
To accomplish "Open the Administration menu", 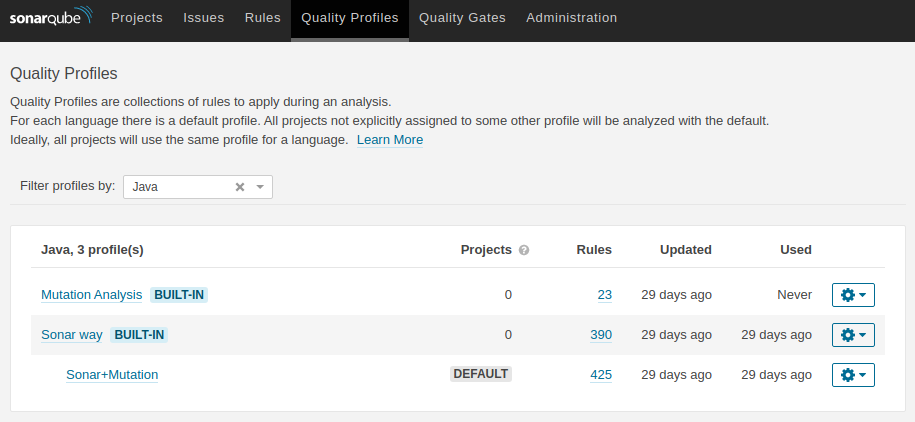I will tap(571, 18).
